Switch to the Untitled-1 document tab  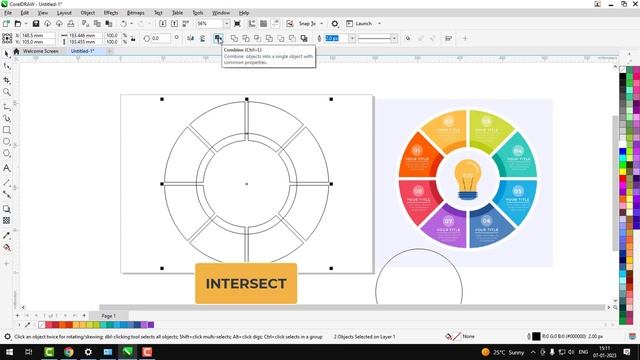pos(82,51)
